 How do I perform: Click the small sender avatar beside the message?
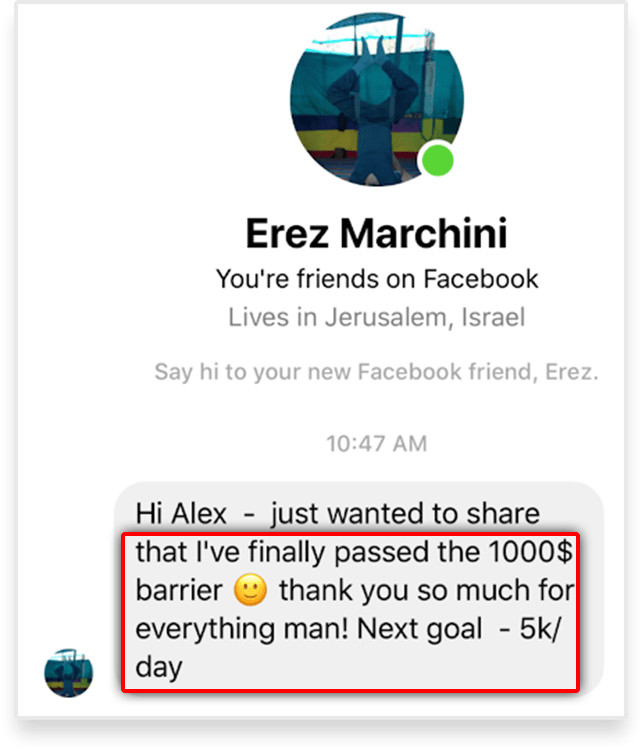coord(68,673)
